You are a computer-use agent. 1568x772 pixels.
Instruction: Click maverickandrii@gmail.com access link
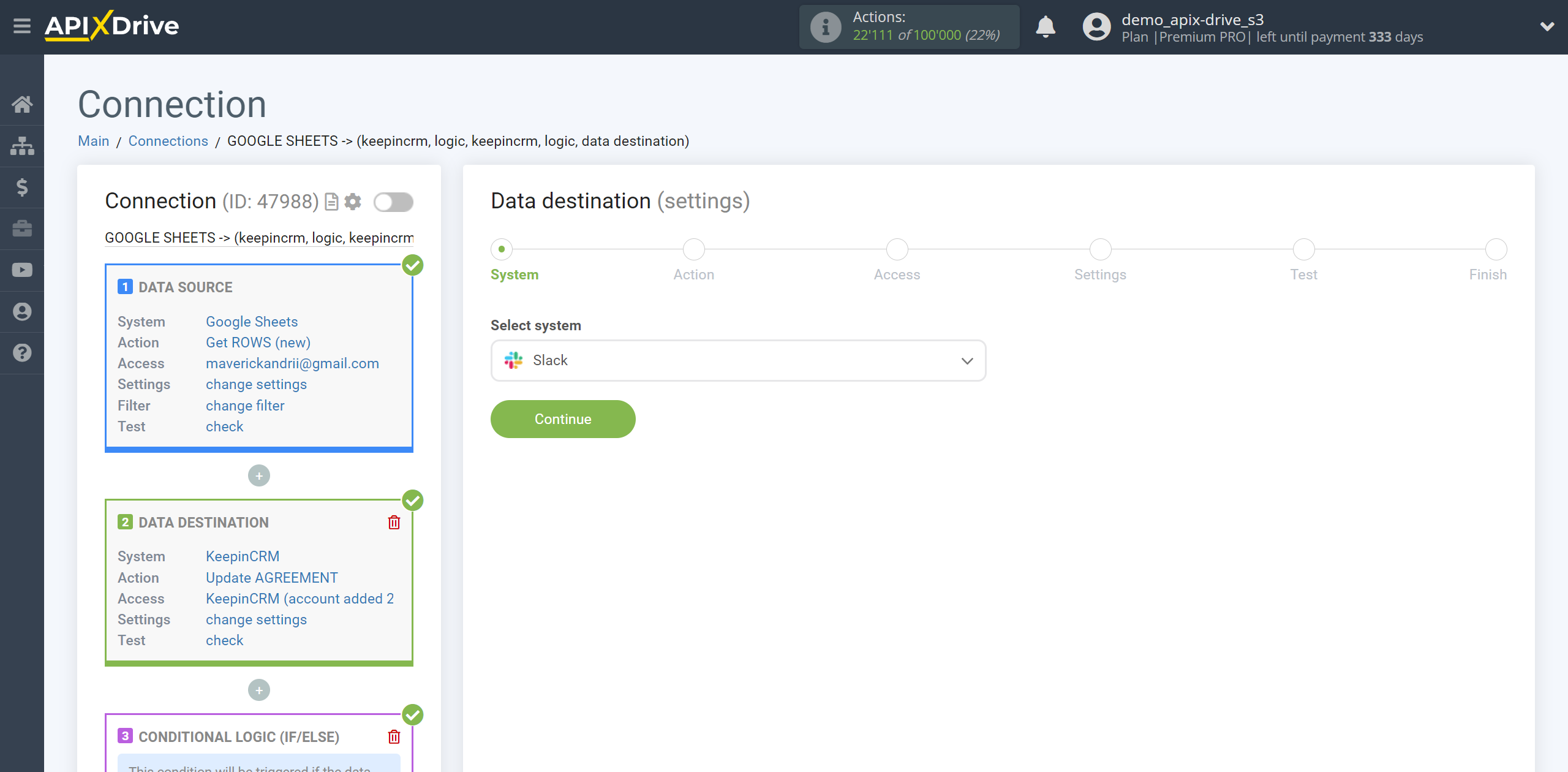pos(292,363)
